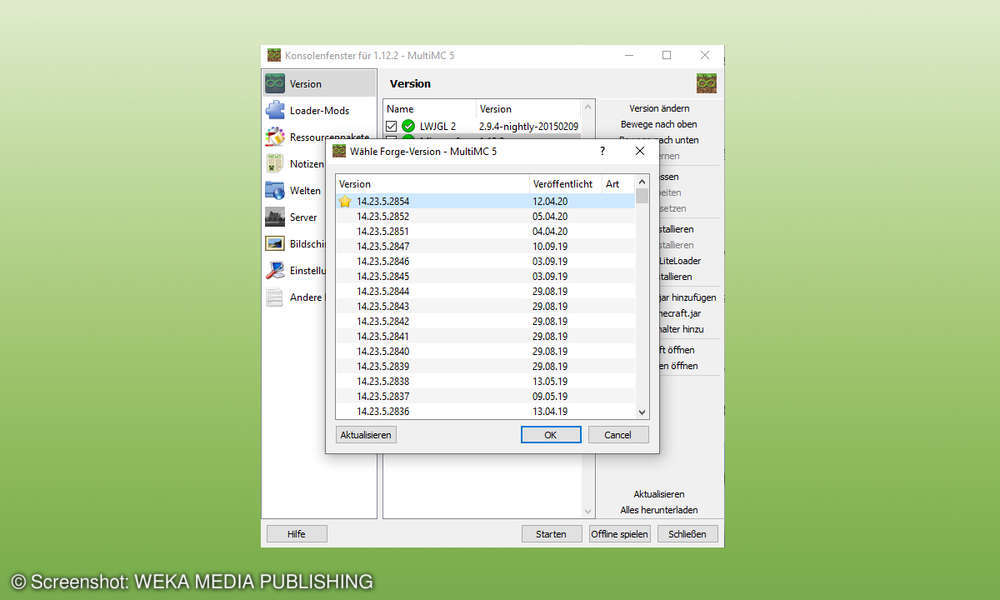Click the down arrow of the version scrollbar
The width and height of the screenshot is (1000, 600).
643,411
